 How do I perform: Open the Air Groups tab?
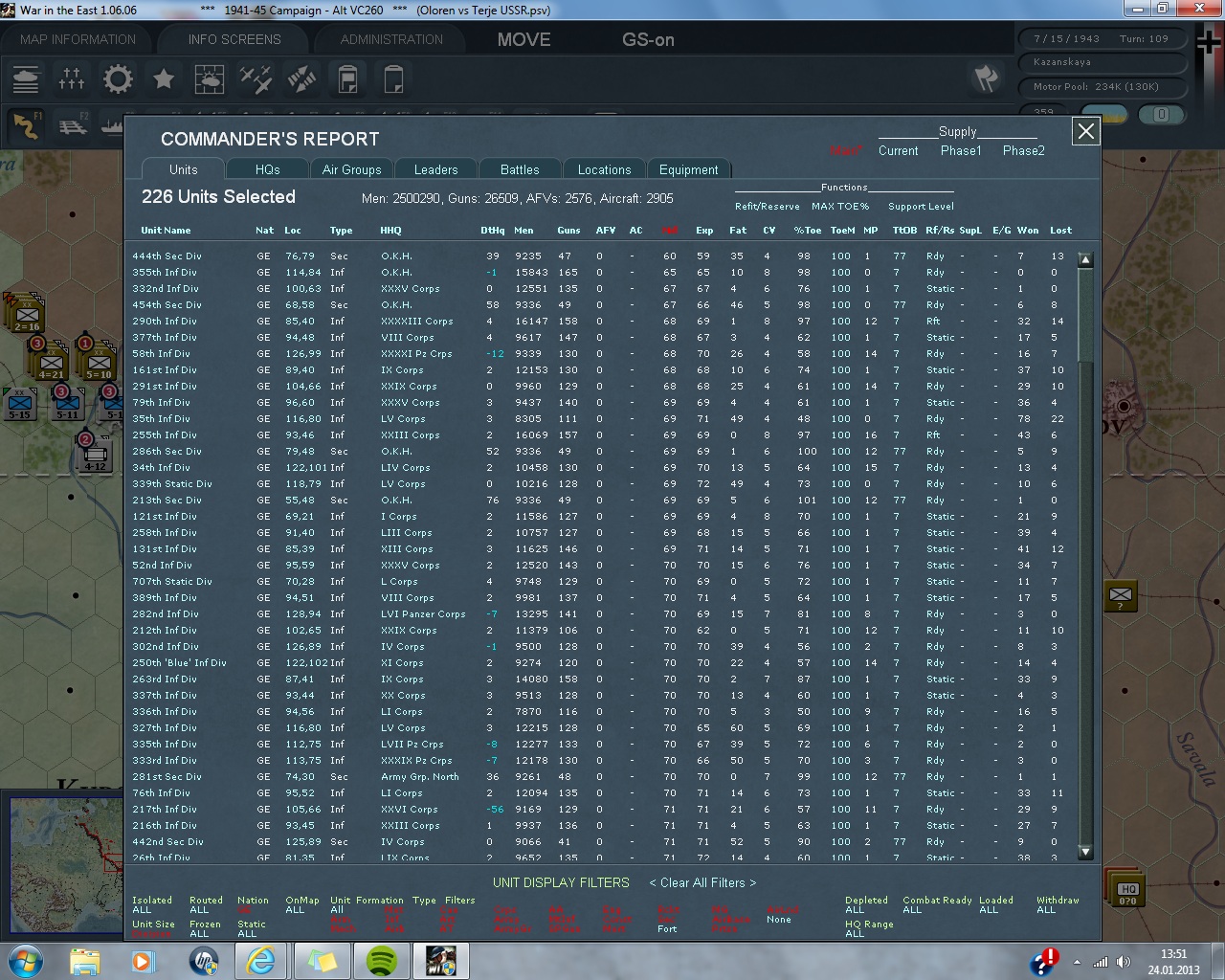tap(351, 169)
